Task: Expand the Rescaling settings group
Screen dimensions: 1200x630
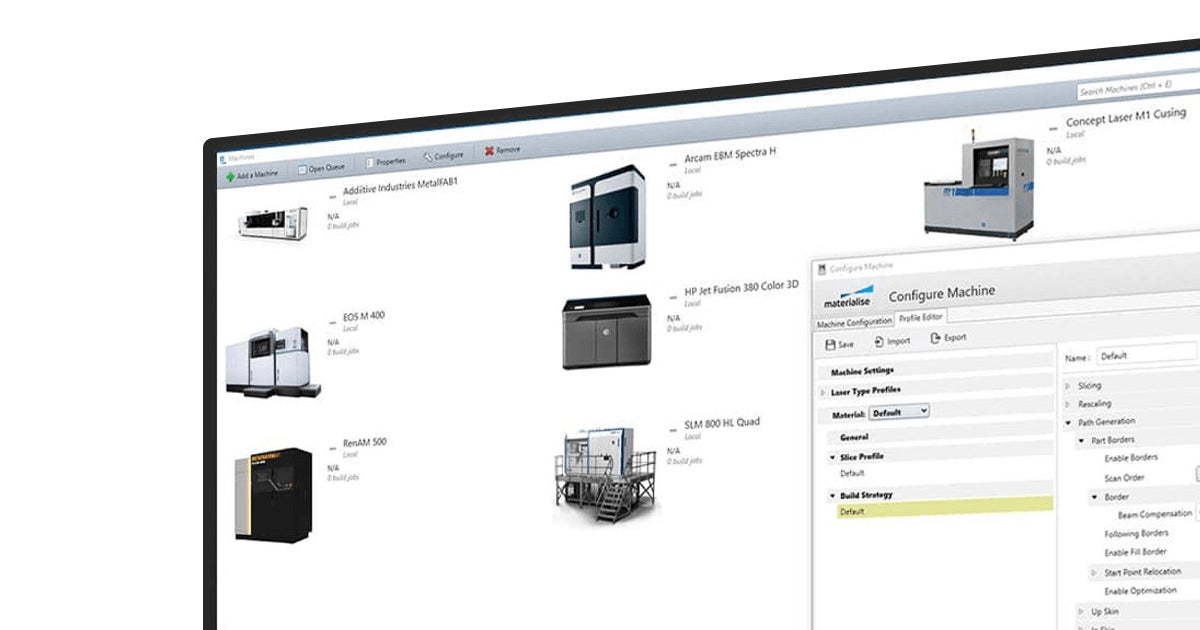Action: click(x=1068, y=404)
